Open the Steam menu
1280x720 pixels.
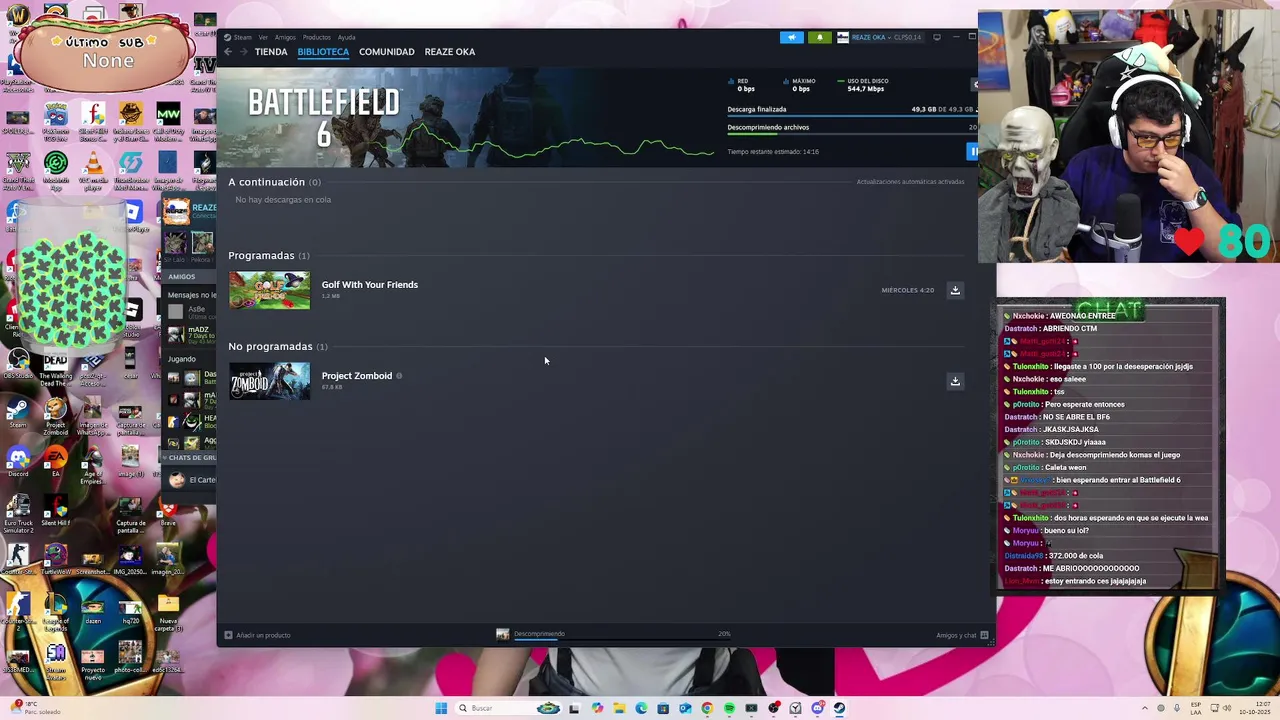point(243,37)
